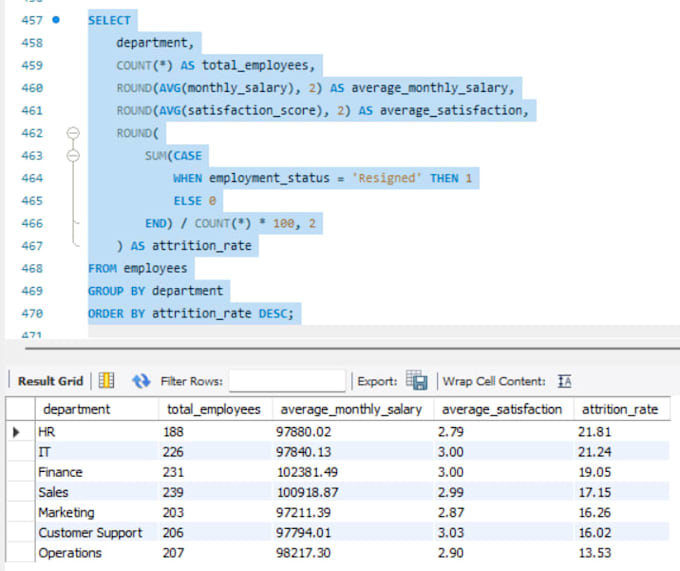Image resolution: width=680 pixels, height=571 pixels.
Task: Click the total_employees alias on line 459
Action: pyautogui.click(x=255, y=65)
